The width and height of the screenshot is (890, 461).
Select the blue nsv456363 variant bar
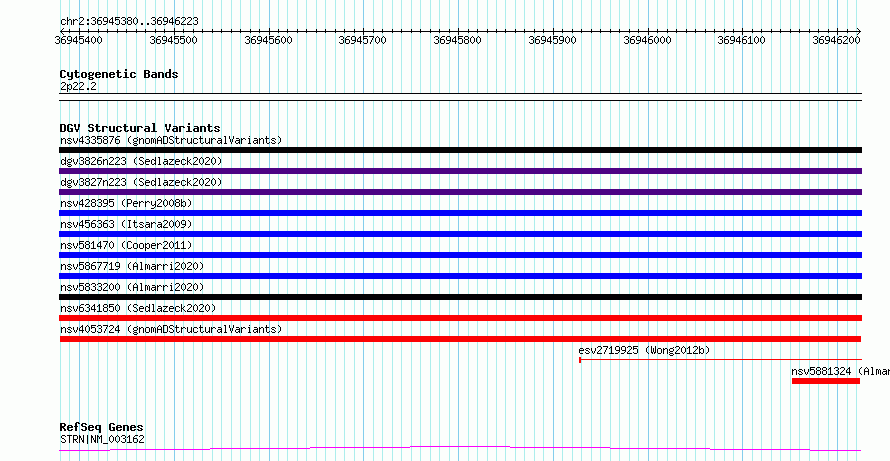pos(460,234)
